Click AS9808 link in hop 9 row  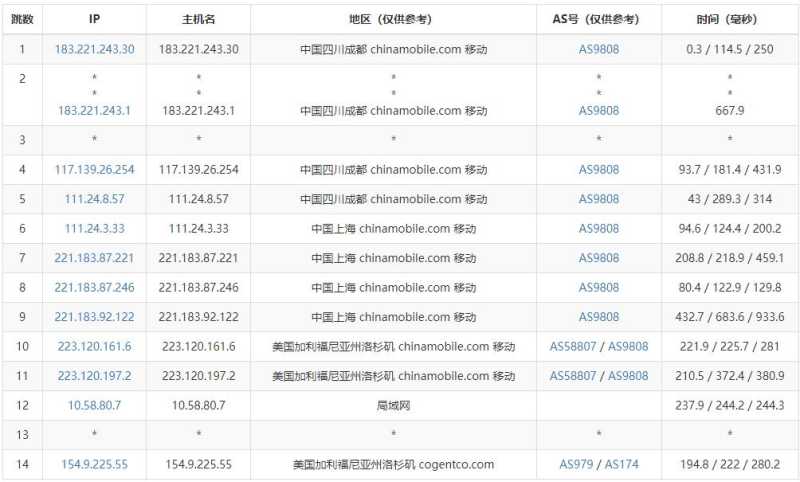[599, 317]
